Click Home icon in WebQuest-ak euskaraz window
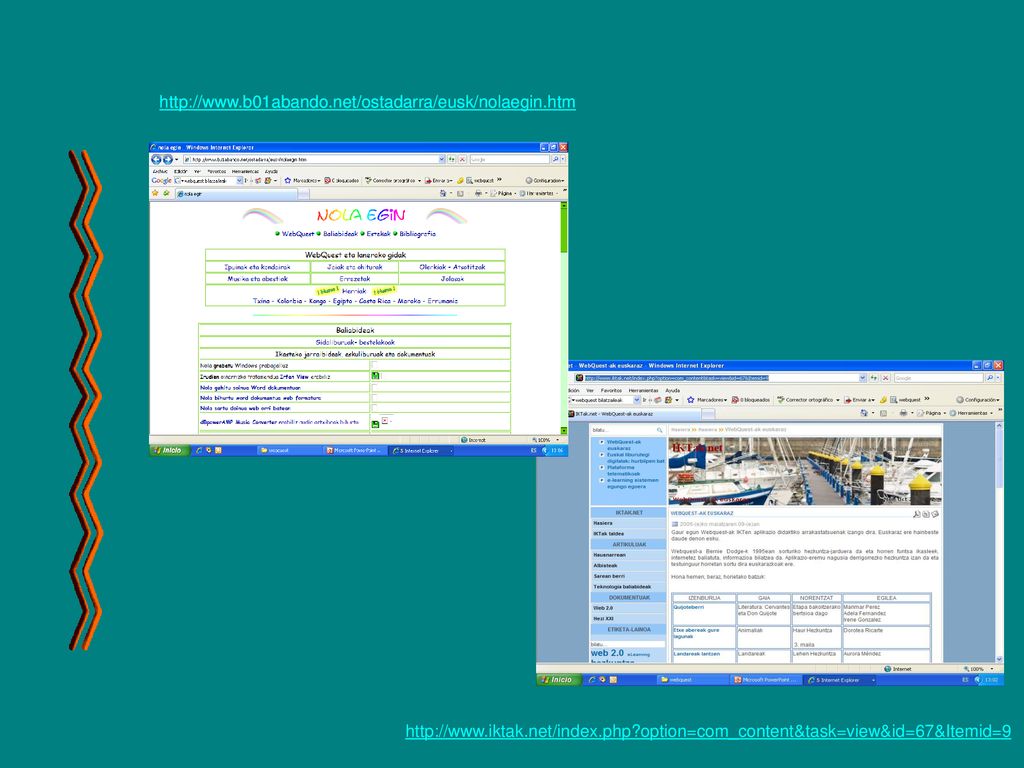 tap(865, 413)
